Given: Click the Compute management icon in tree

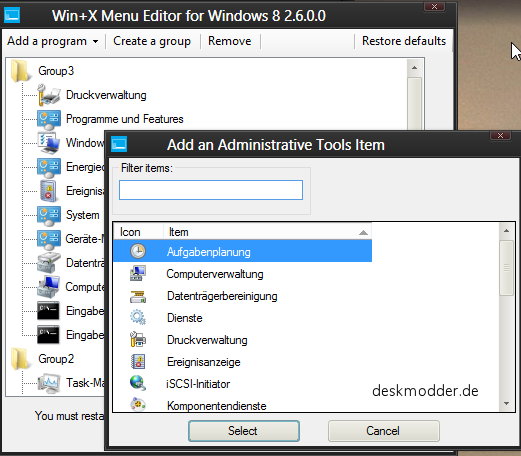Looking at the screenshot, I should pos(49,287).
